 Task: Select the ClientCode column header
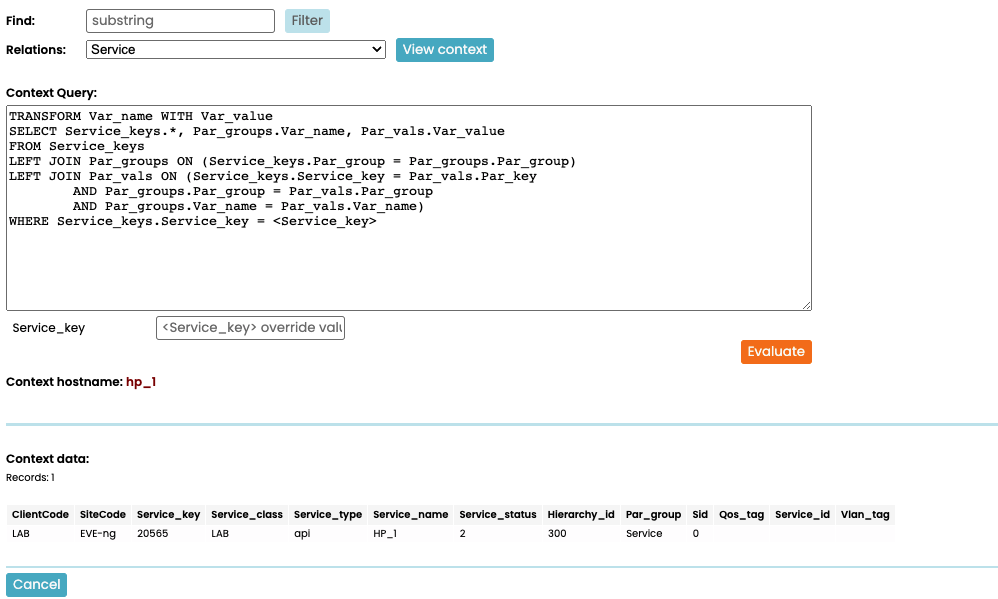click(x=40, y=515)
